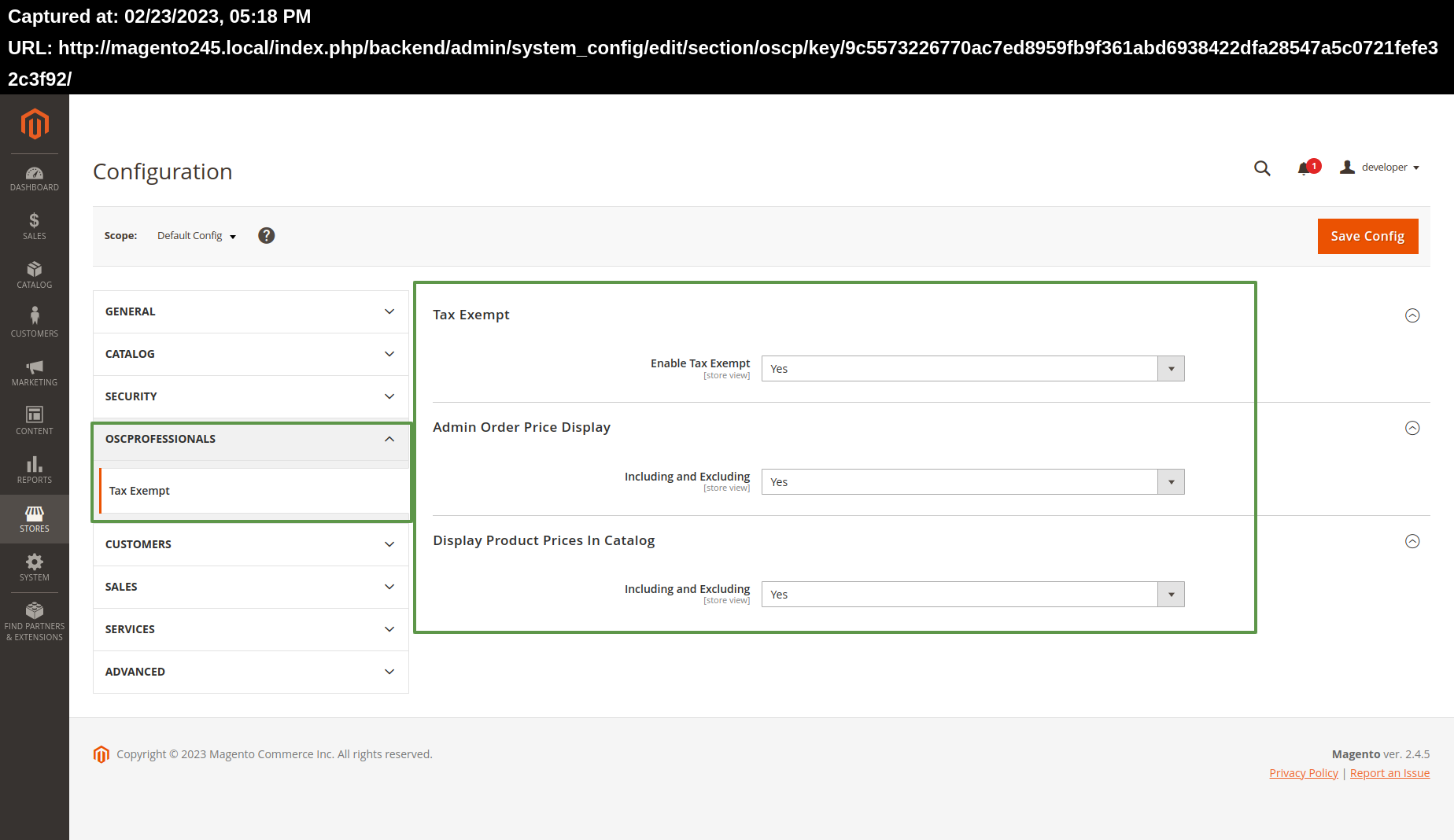Open the Default Config scope dropdown
Screen dimensions: 1454x840
(196, 235)
